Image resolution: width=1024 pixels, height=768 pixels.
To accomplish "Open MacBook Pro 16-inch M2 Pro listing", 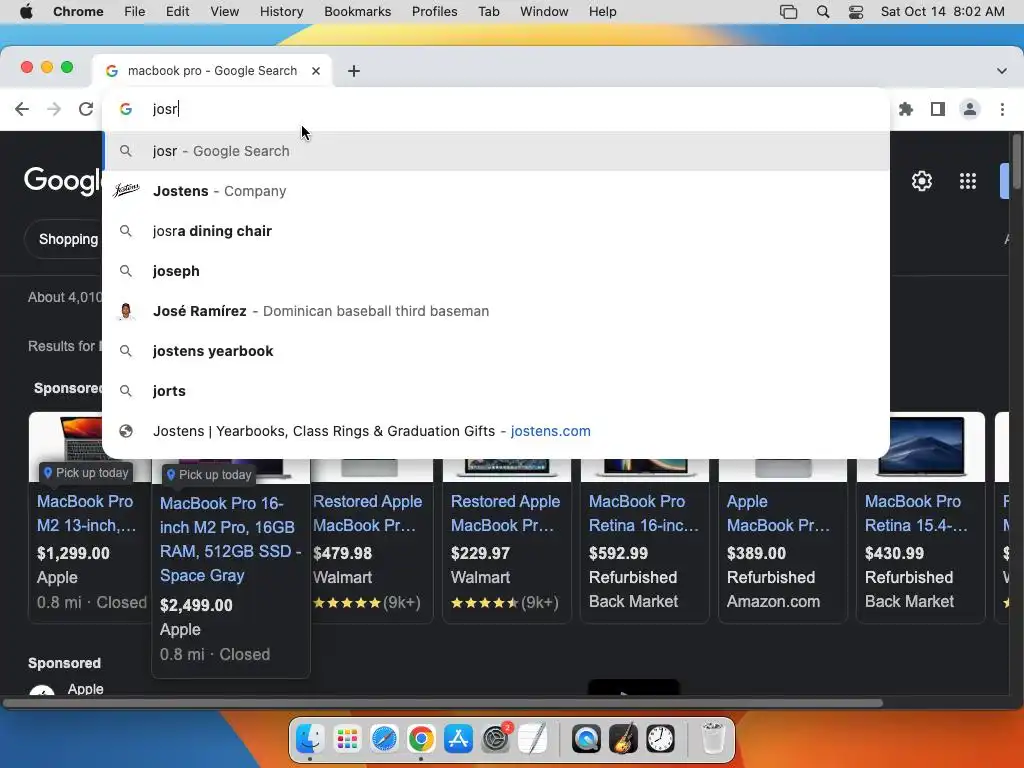I will click(x=231, y=539).
